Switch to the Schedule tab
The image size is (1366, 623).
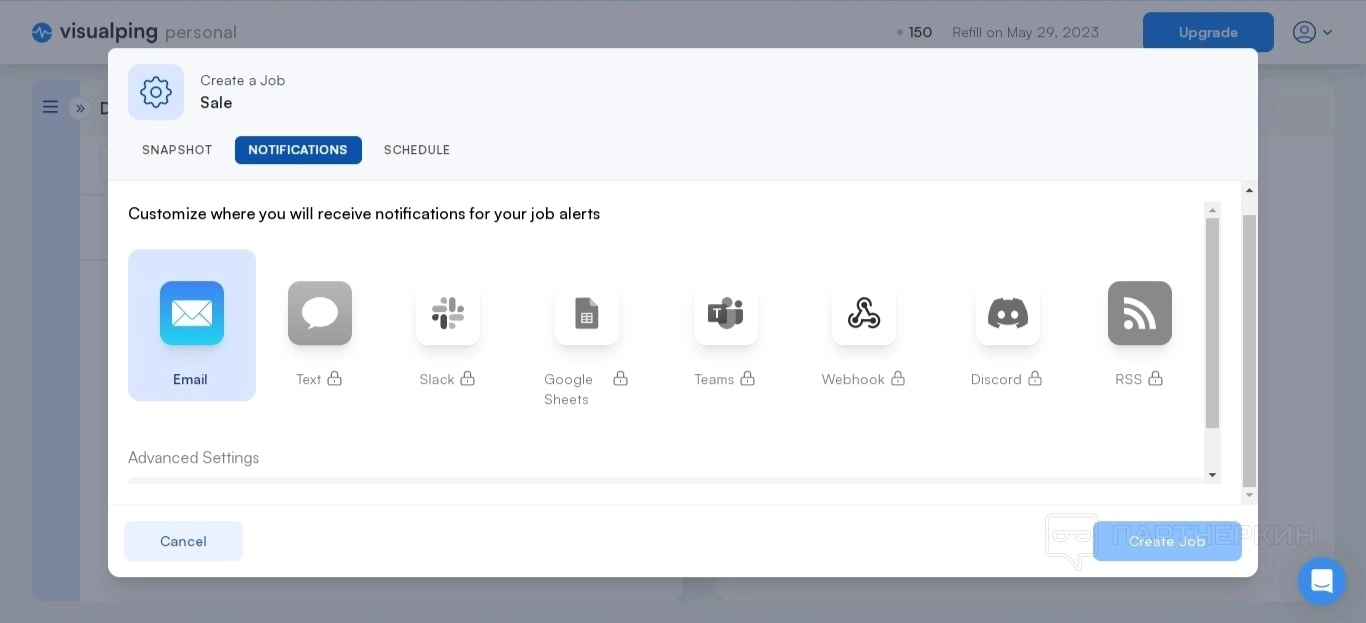(417, 150)
